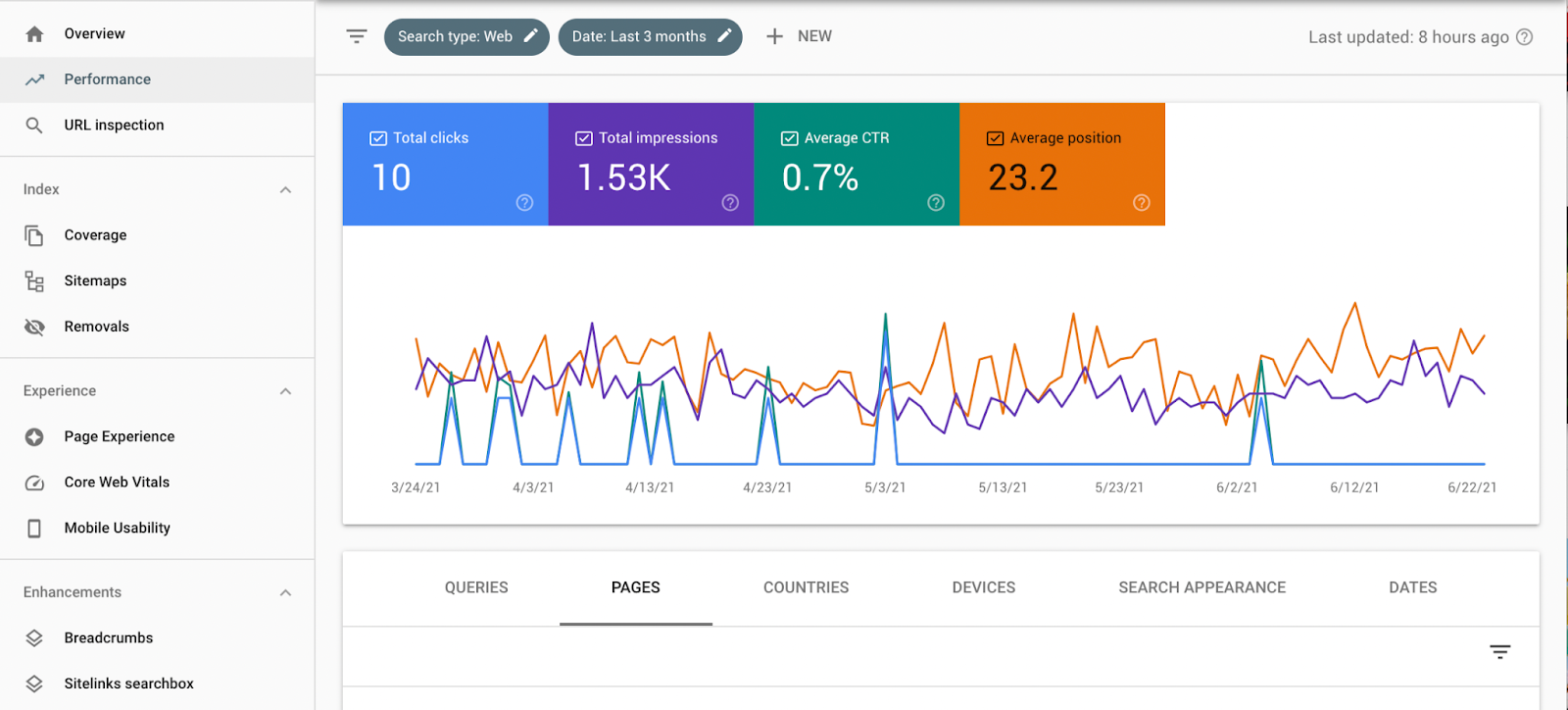Open the SEARCH APPEARANCE tab
This screenshot has width=1568, height=710.
point(1202,587)
